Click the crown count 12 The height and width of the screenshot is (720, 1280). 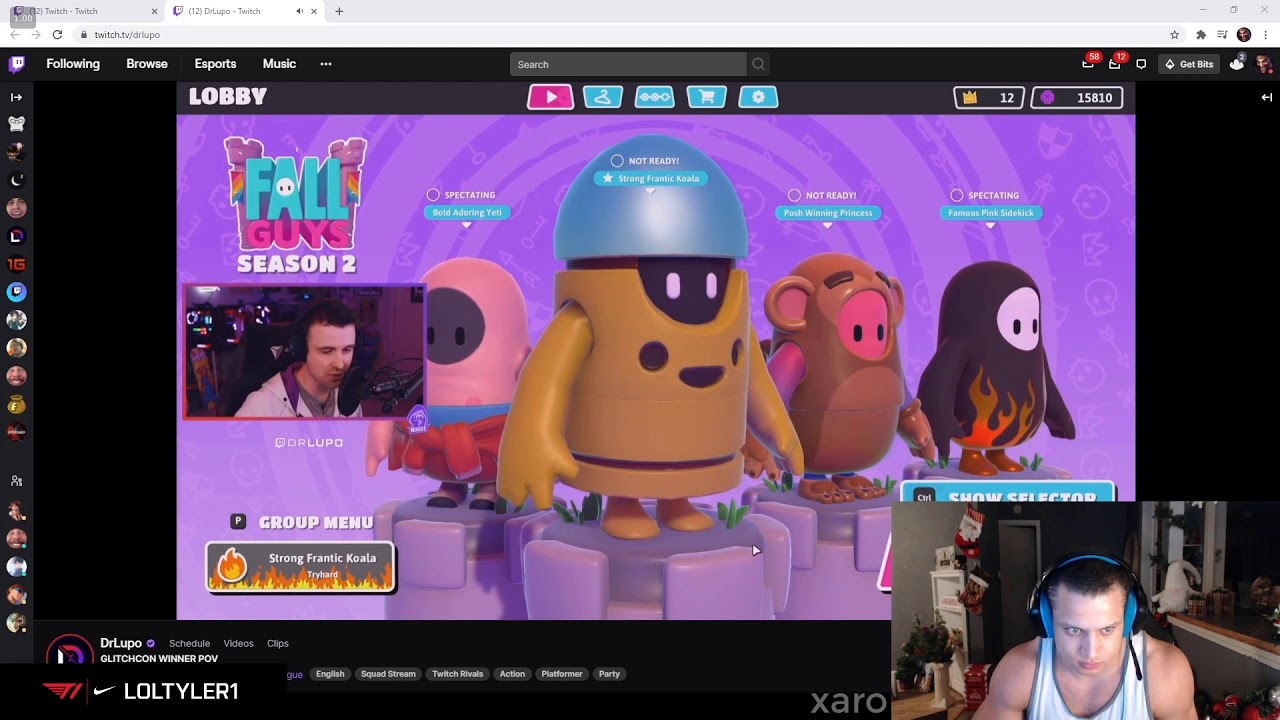[989, 98]
